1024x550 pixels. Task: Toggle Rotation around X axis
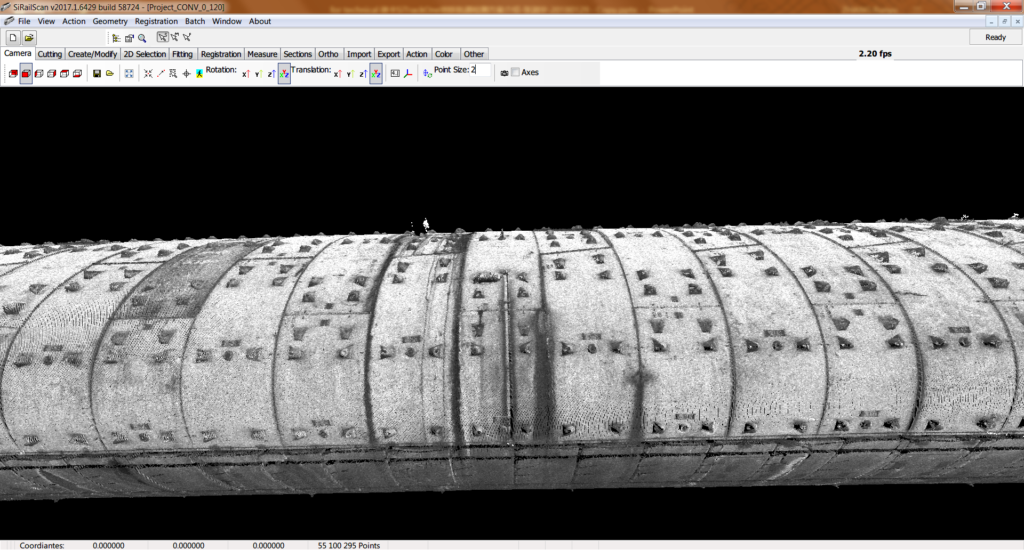click(245, 73)
